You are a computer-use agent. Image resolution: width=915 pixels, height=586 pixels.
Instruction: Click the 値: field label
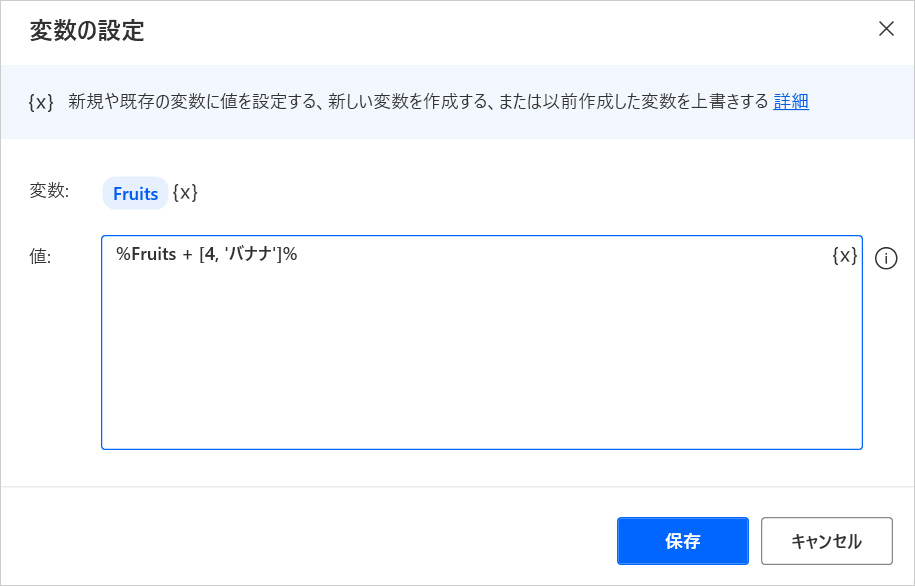pos(41,256)
